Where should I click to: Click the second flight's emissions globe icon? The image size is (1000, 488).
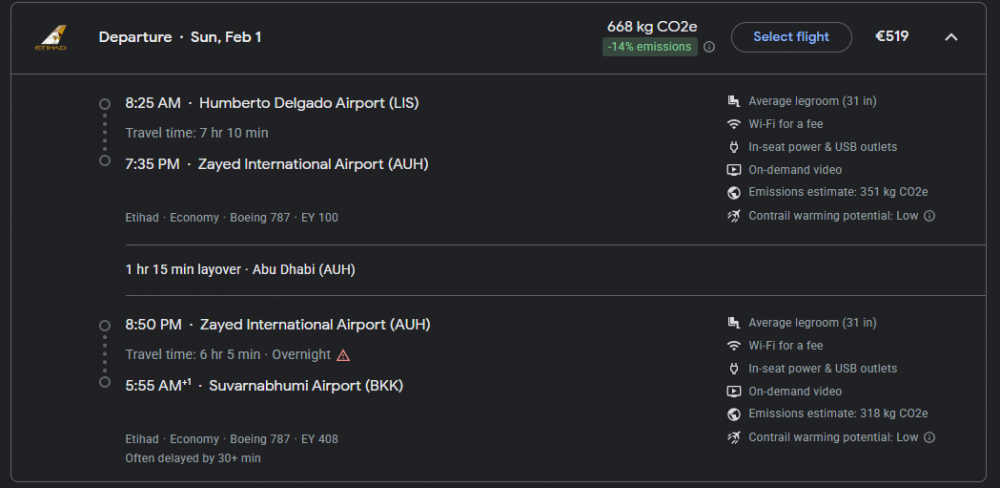tap(734, 414)
